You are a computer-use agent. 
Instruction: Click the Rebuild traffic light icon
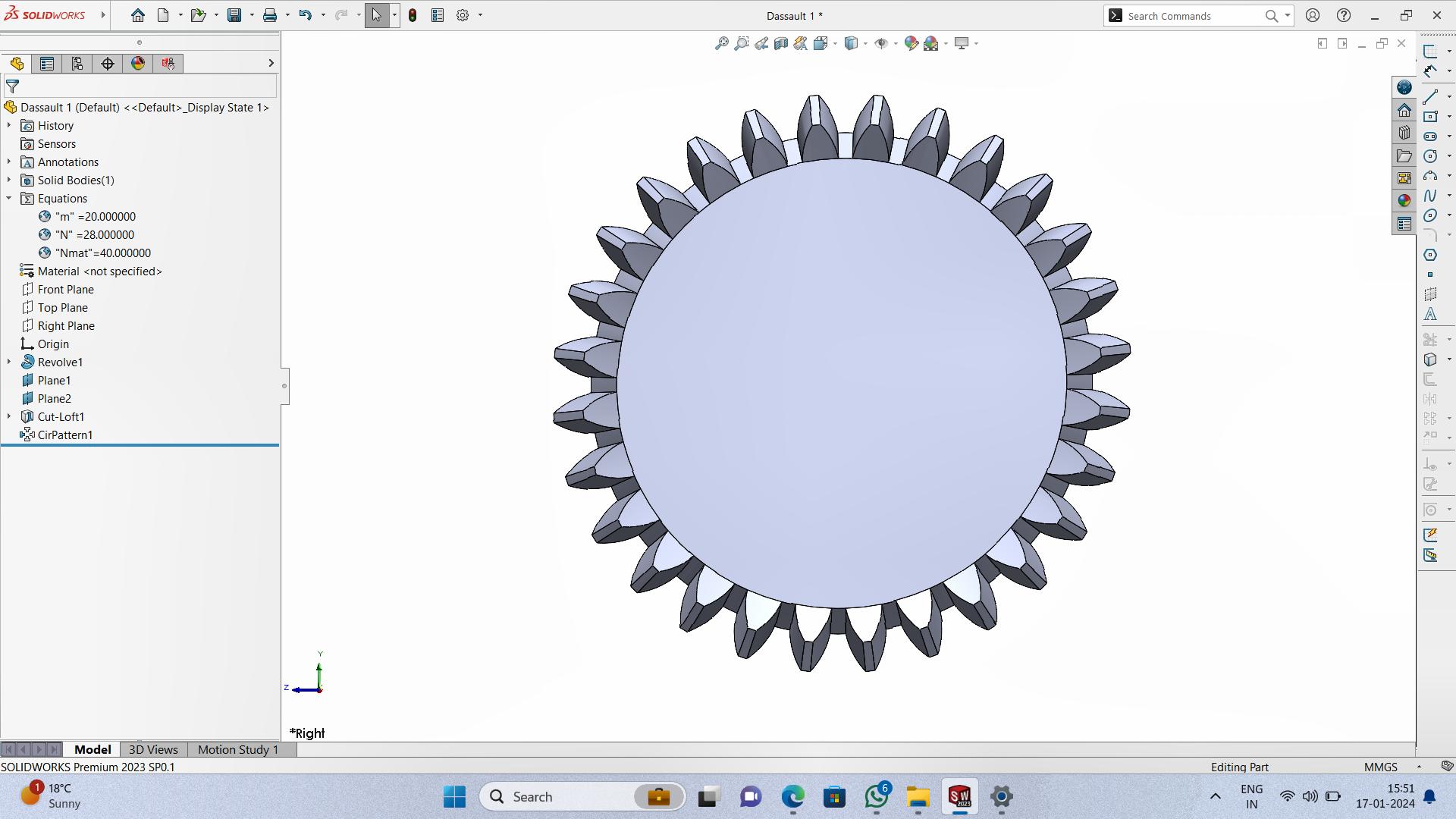[x=413, y=15]
